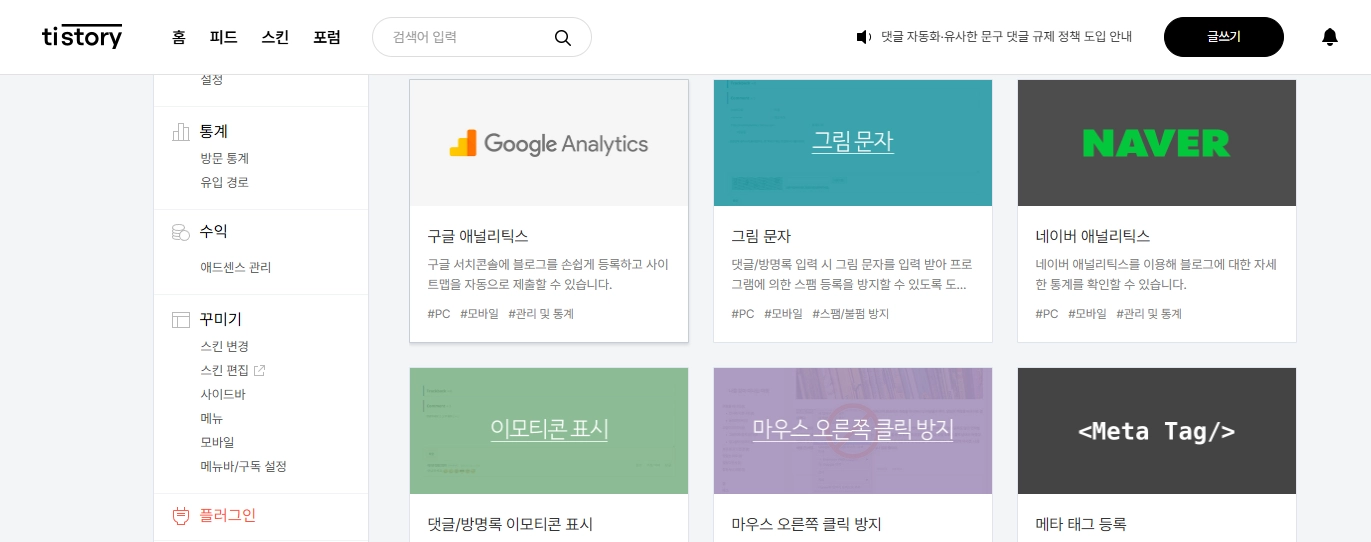The height and width of the screenshot is (542, 1371).
Task: Click the 글쓰기 button
Action: pos(1224,37)
